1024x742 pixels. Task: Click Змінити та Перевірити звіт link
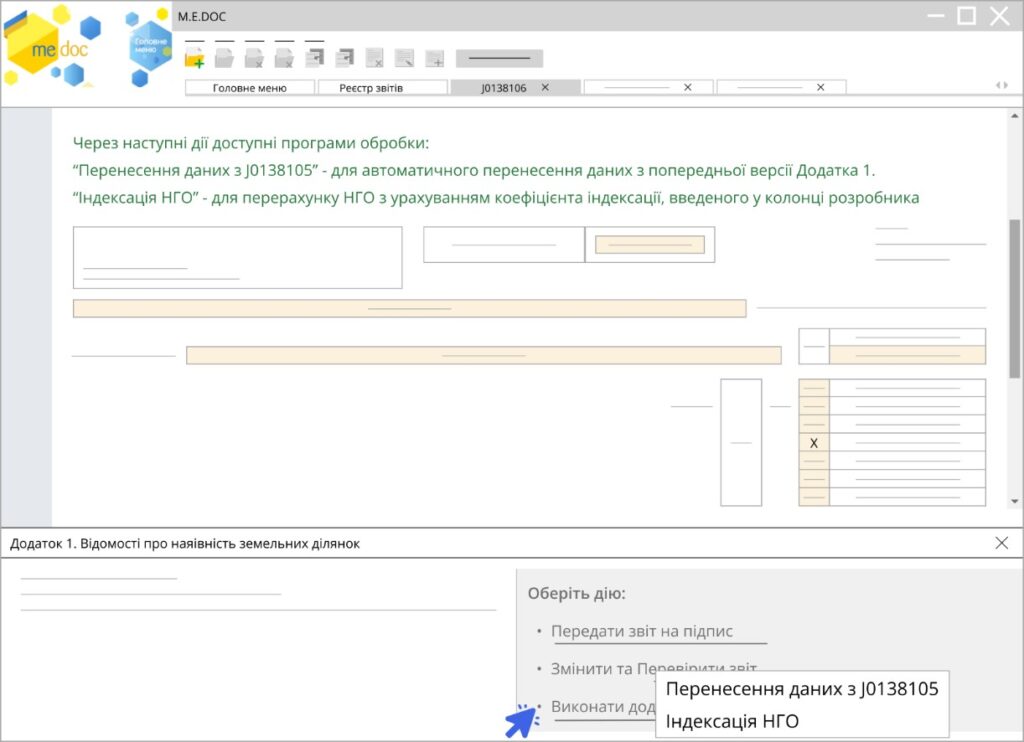[653, 668]
